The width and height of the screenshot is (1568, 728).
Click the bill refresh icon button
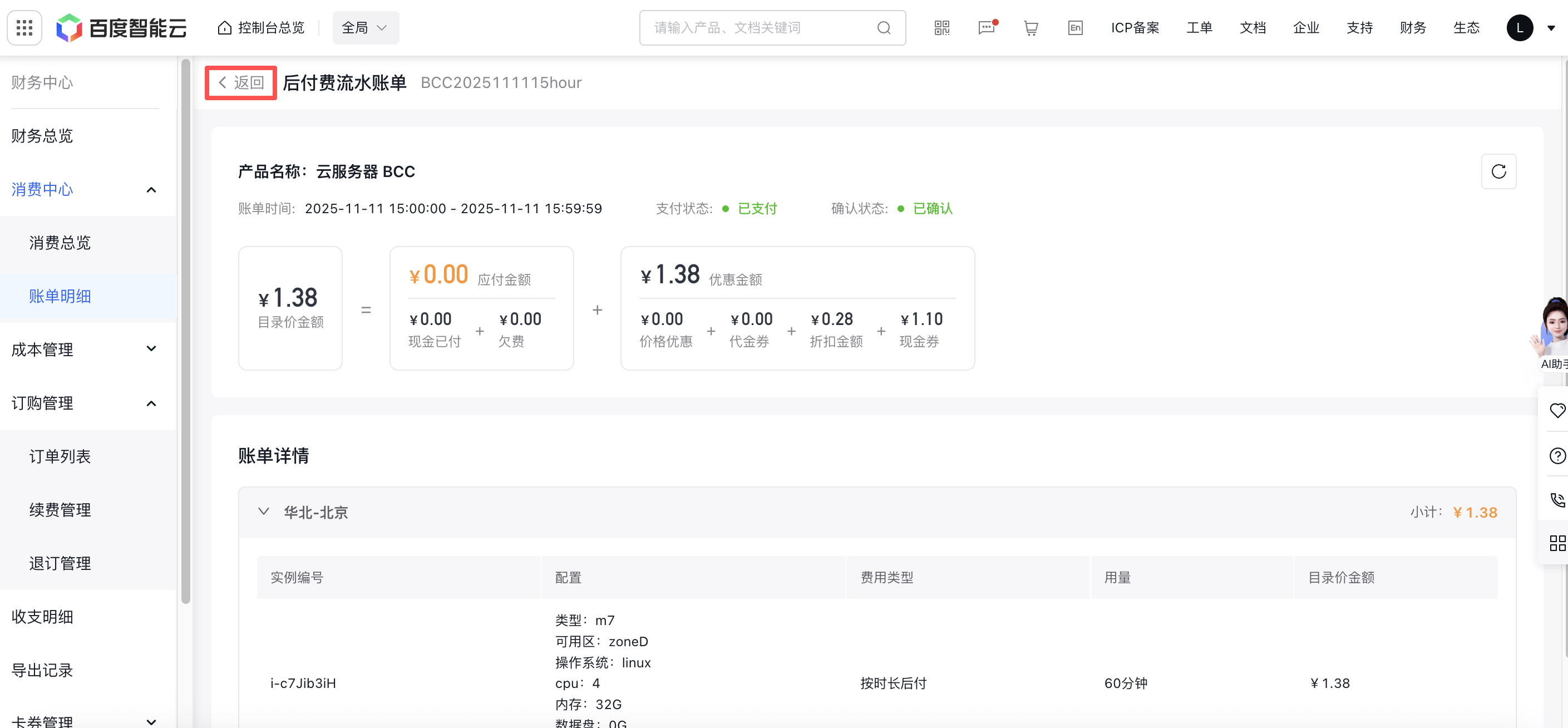click(x=1498, y=171)
